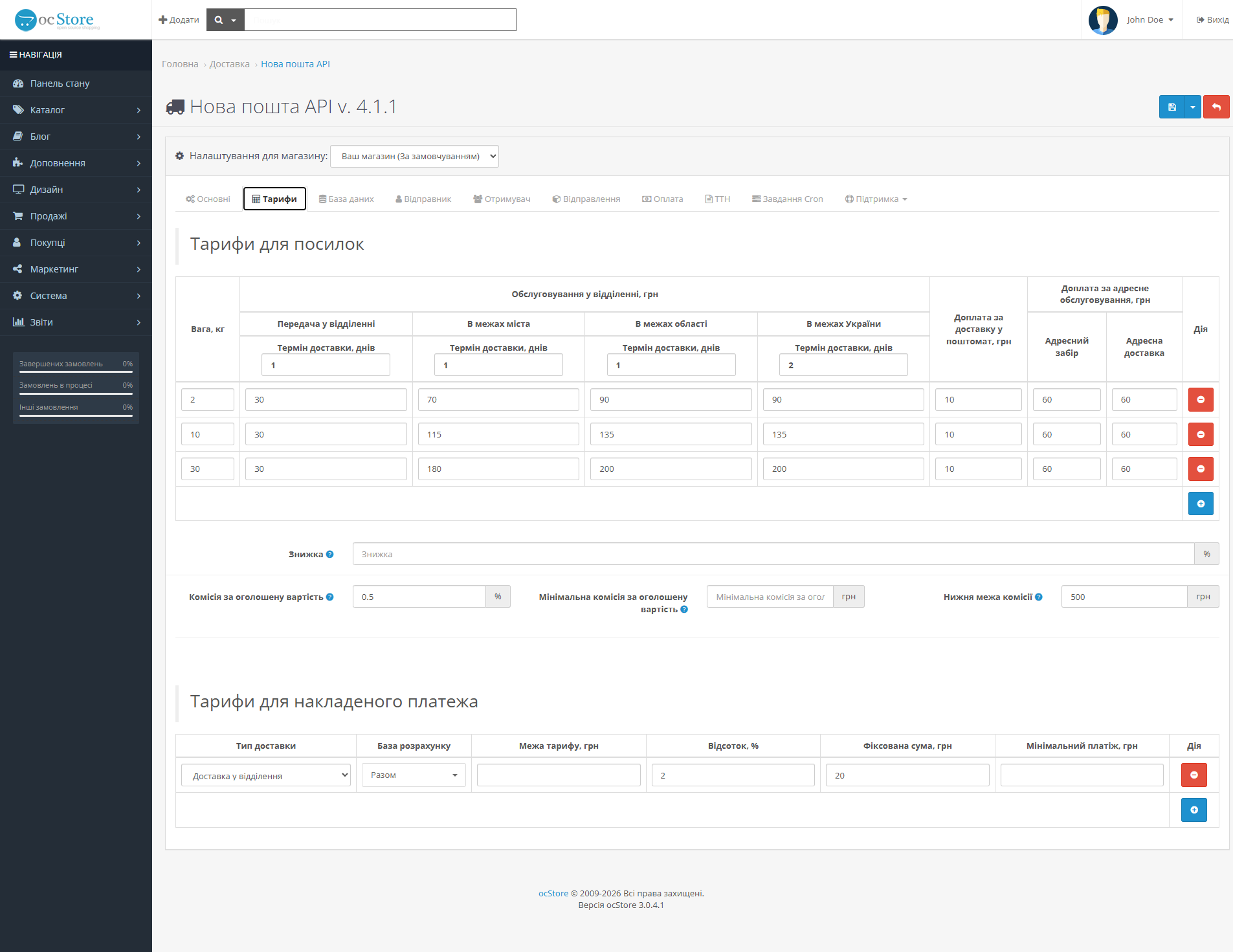The image size is (1233, 952).
Task: Open the Підтримка tab dropdown
Action: click(876, 199)
